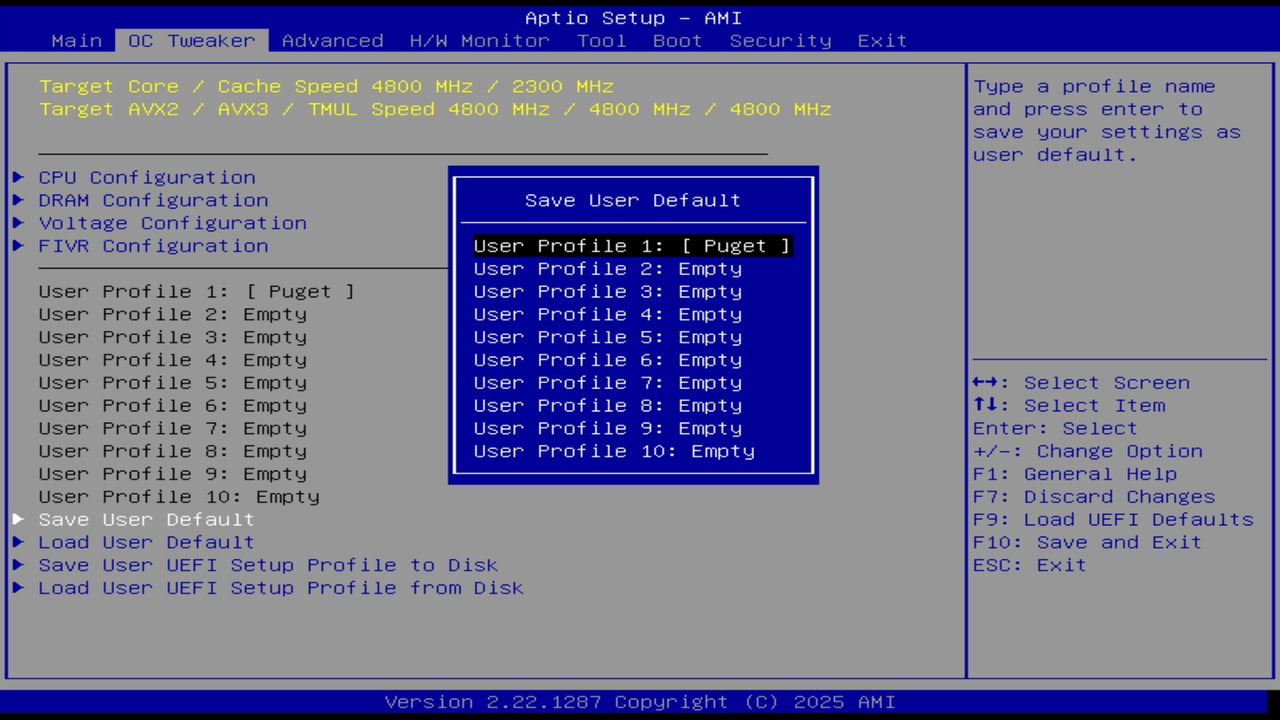Select the OC Tweaker tab
The image size is (1280, 720).
192,41
